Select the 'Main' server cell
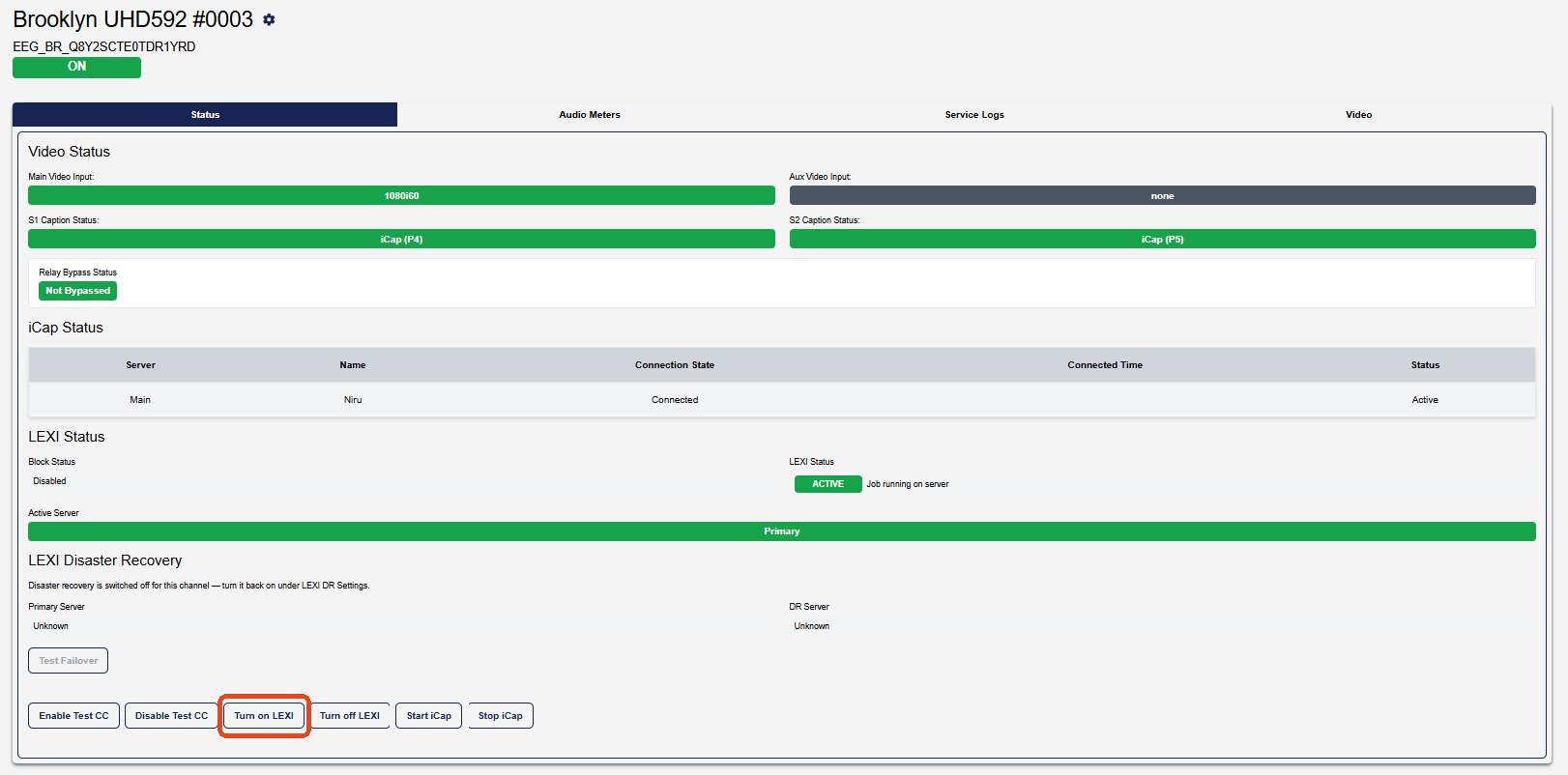The width and height of the screenshot is (1568, 775). click(140, 400)
